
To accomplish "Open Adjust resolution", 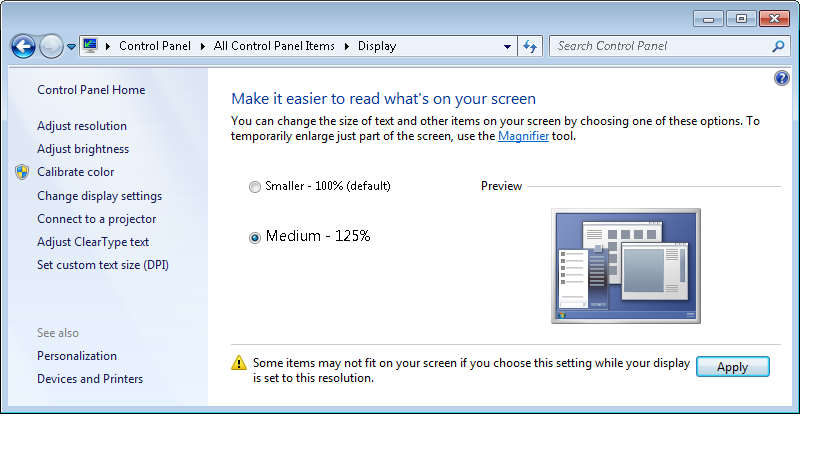I will coord(81,126).
